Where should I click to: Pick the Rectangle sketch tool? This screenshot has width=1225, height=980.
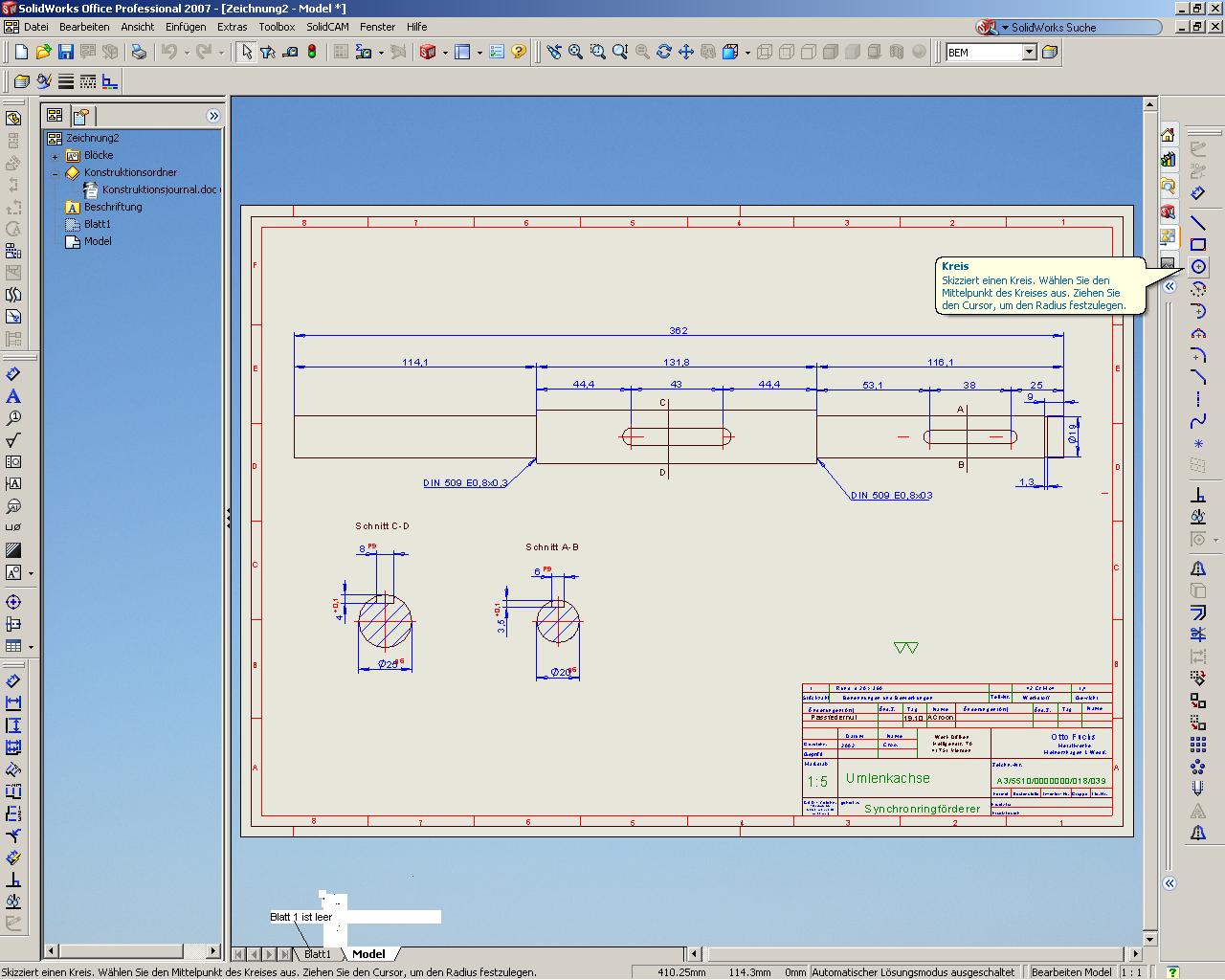click(x=1198, y=245)
